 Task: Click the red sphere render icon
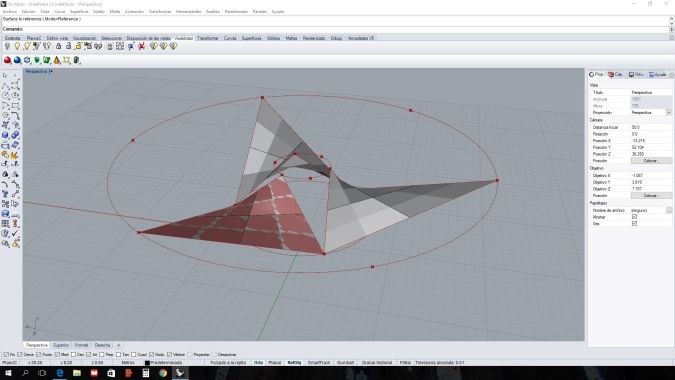[x=7, y=60]
